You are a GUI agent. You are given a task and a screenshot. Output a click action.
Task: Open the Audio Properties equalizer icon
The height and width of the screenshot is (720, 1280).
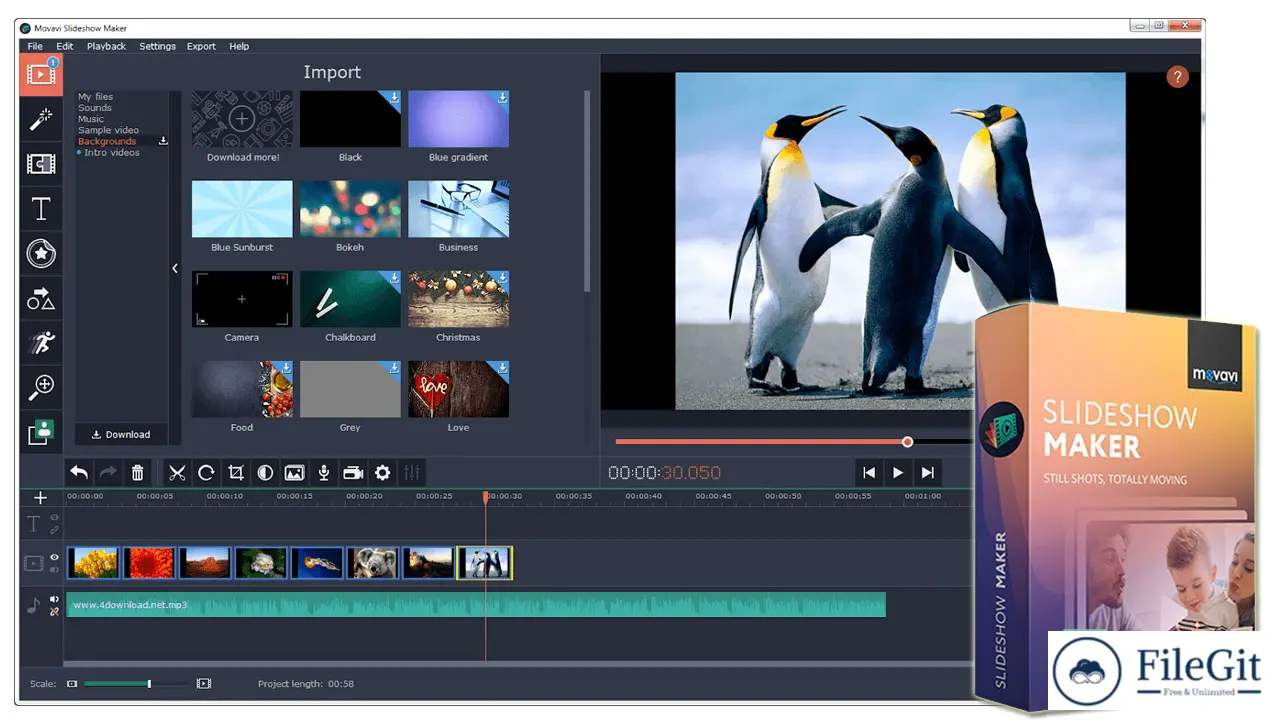tap(411, 473)
